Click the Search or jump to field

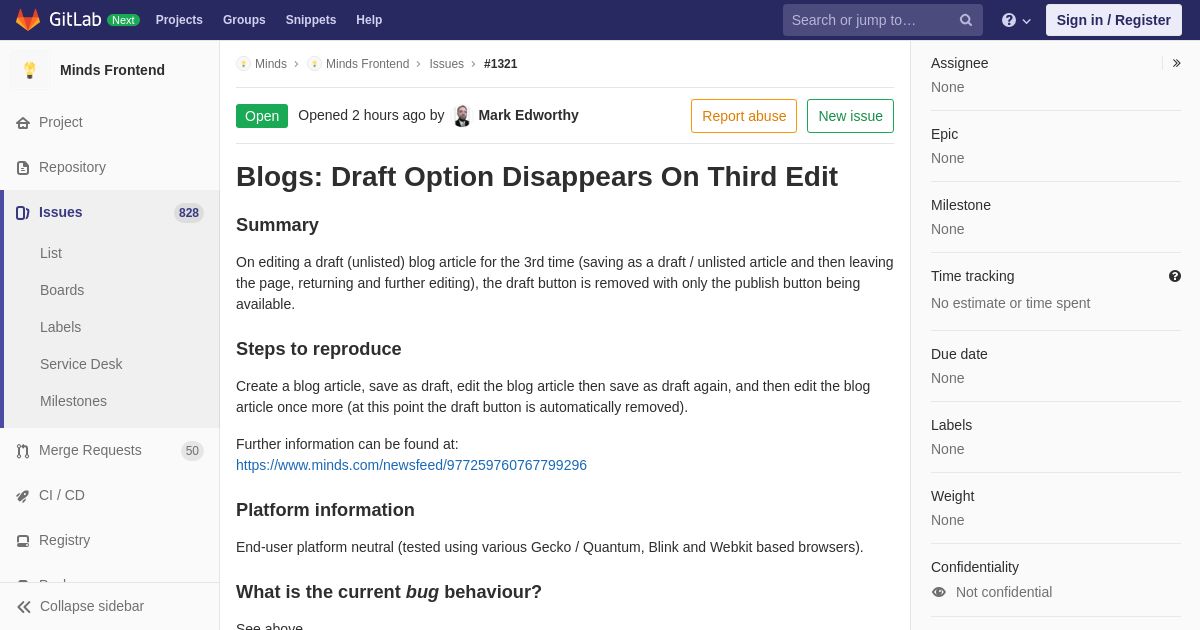(x=883, y=20)
